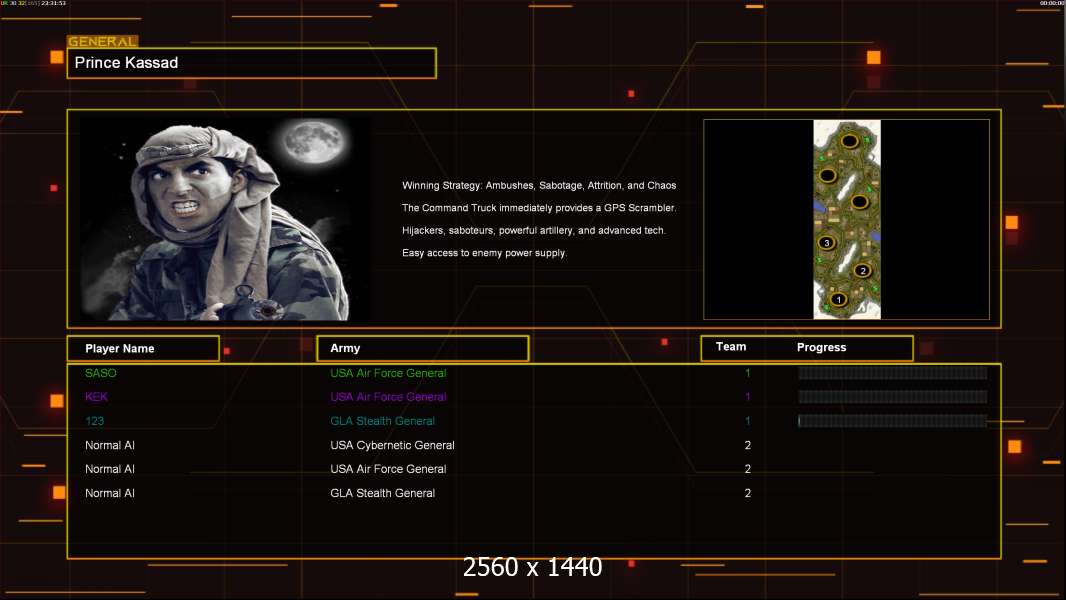
Task: Click the Progress column header
Action: pos(821,347)
